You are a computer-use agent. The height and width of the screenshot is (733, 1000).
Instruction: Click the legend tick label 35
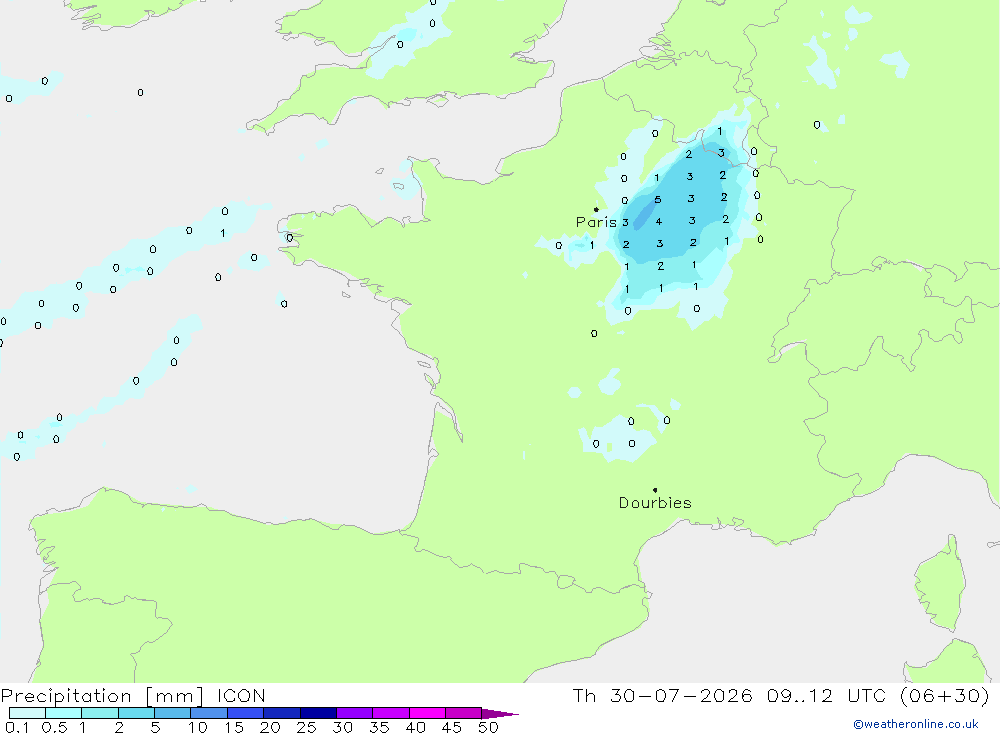coord(379,727)
